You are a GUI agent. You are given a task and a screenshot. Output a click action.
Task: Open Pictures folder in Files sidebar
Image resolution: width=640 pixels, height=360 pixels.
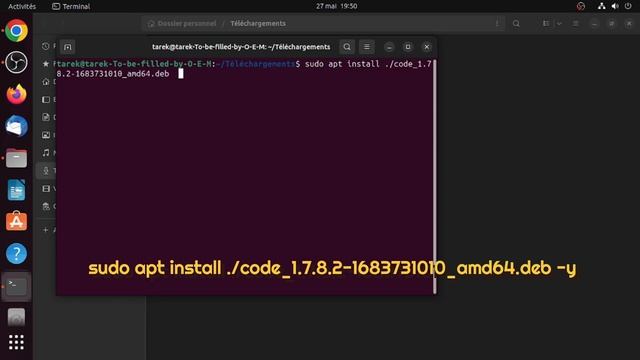(46, 135)
